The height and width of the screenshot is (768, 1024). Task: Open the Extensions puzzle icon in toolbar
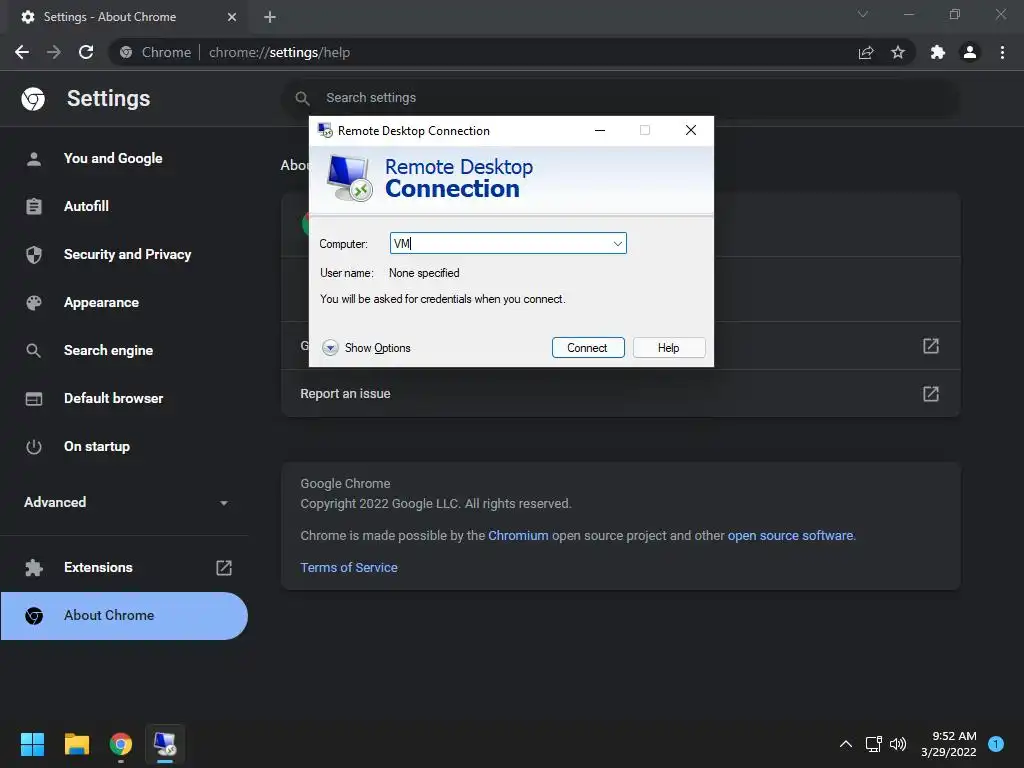coord(938,52)
